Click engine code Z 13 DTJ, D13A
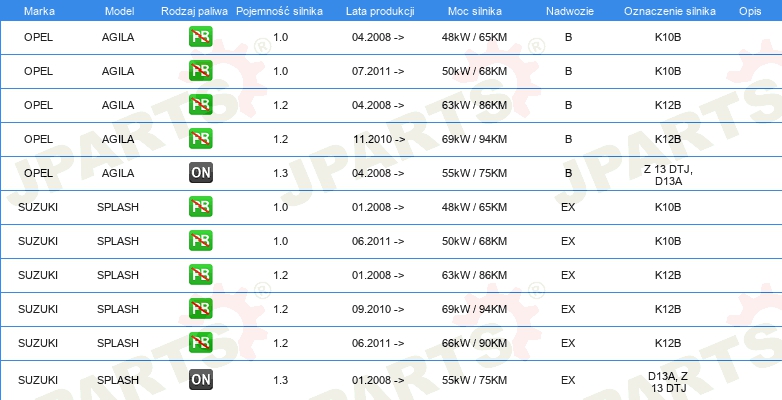 point(668,175)
